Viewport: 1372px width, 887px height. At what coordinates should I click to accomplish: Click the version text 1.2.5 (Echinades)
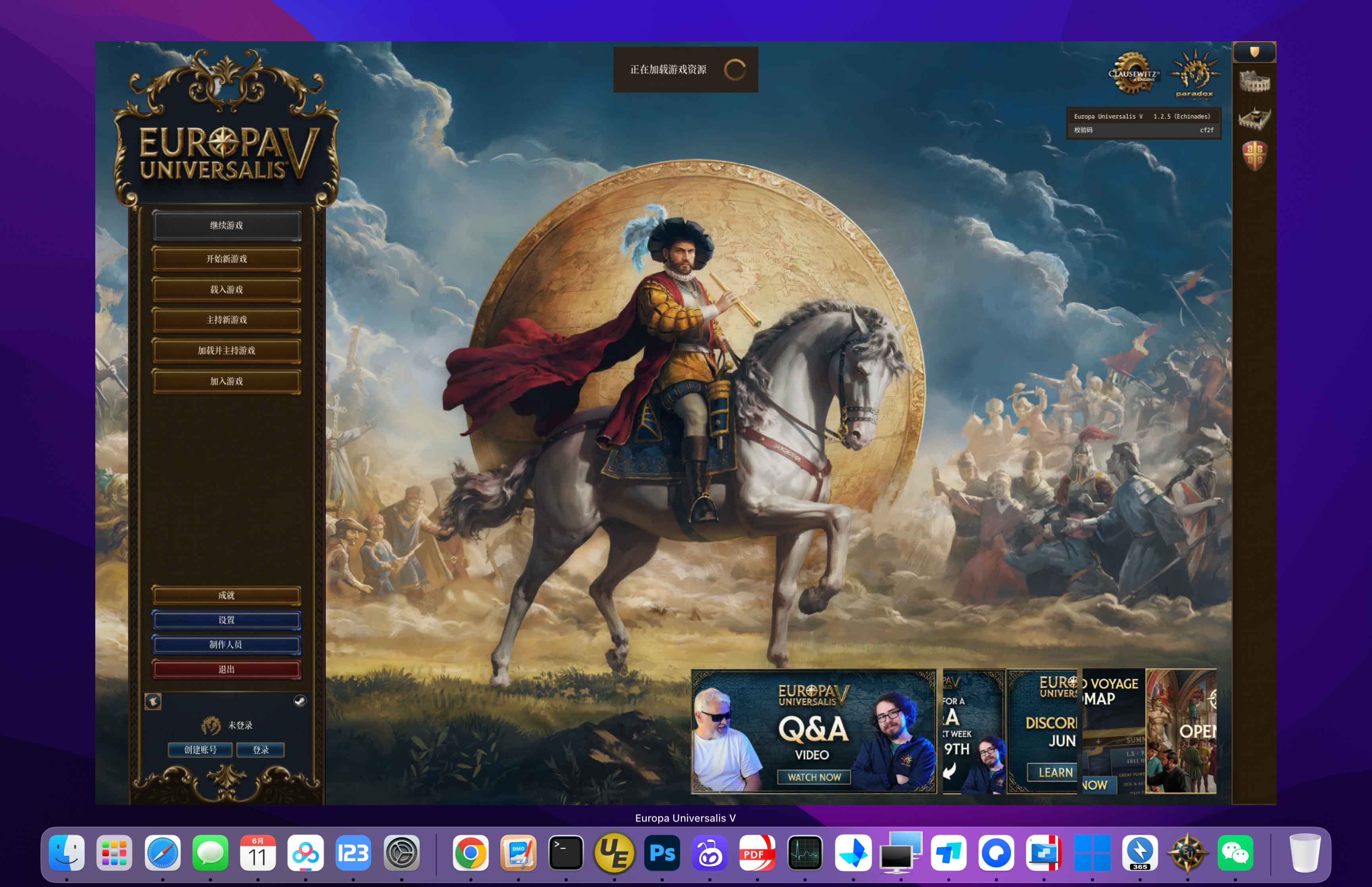pyautogui.click(x=1181, y=116)
